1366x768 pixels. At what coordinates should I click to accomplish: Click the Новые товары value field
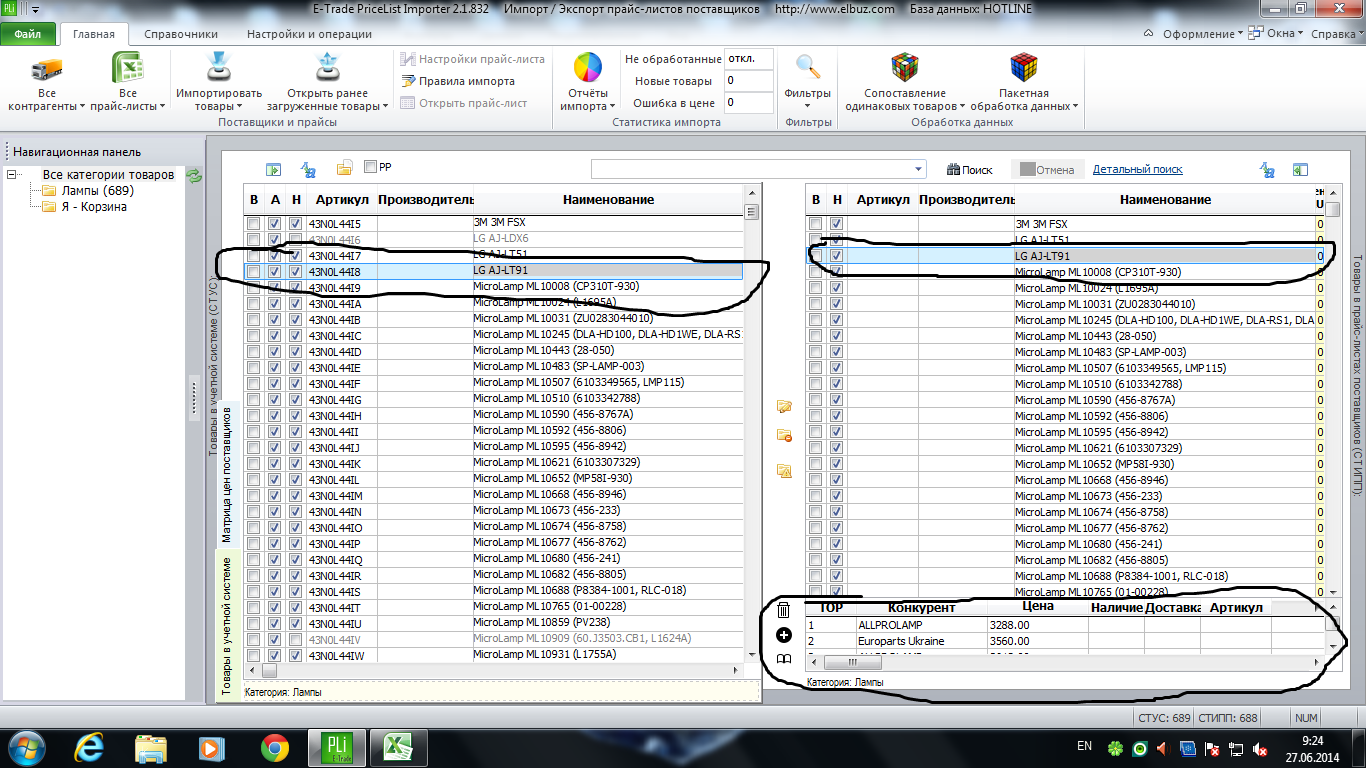point(748,81)
